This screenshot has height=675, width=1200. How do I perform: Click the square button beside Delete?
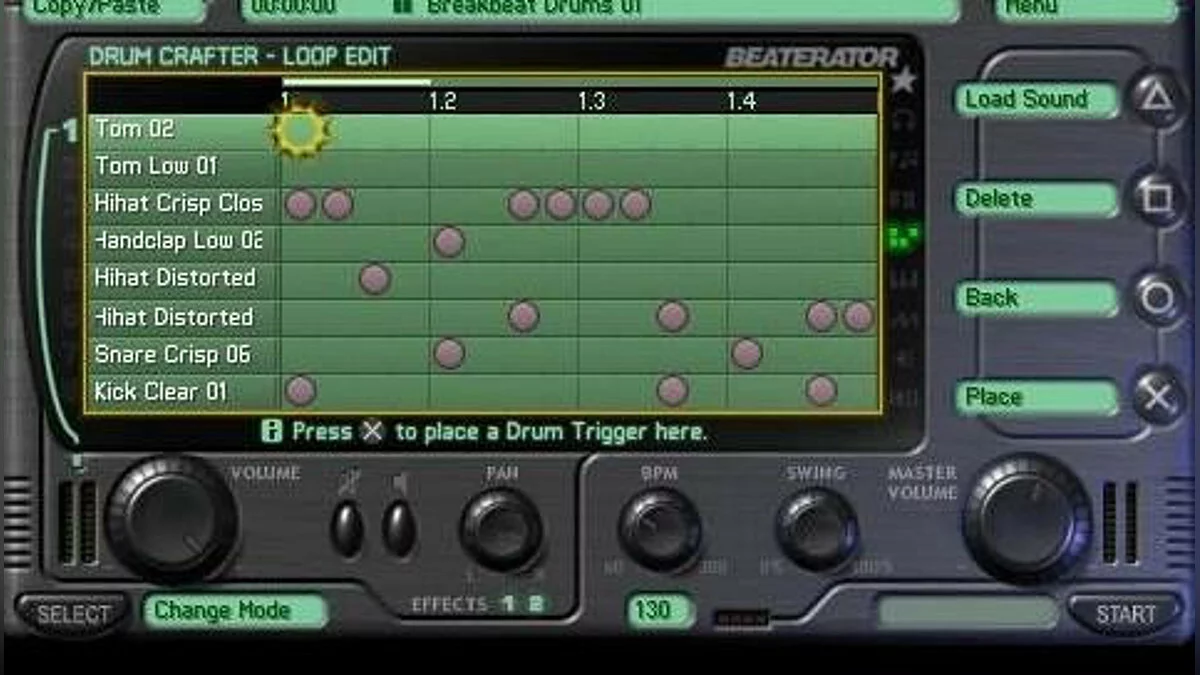pyautogui.click(x=1157, y=198)
